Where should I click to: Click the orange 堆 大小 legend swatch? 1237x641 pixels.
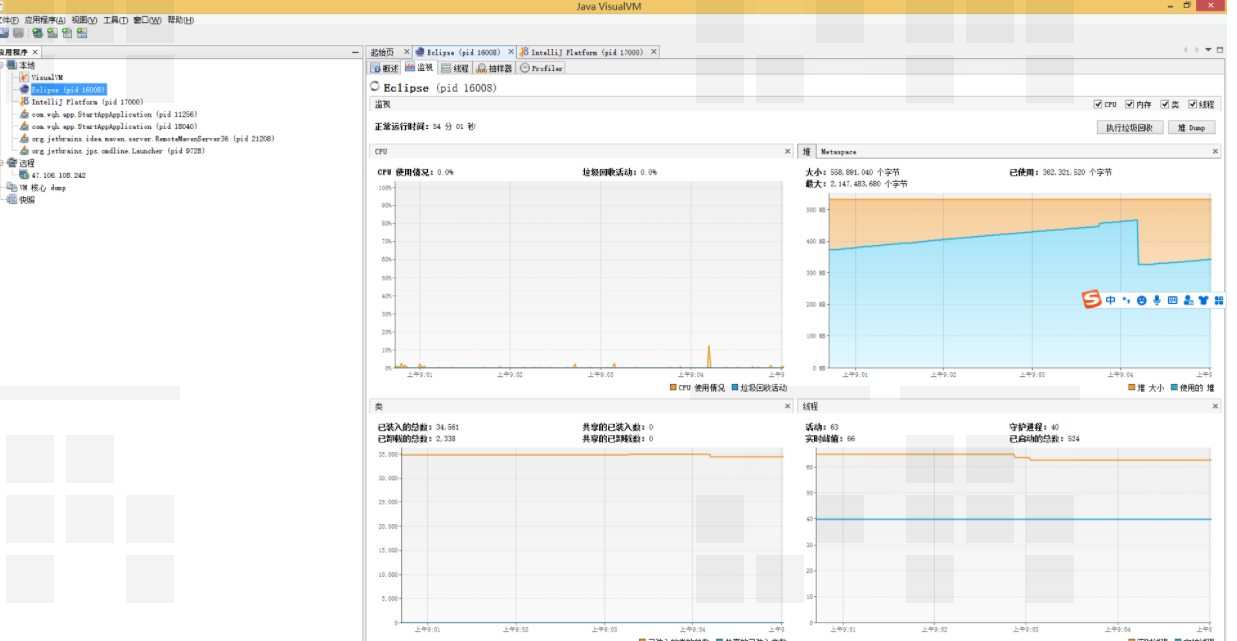pyautogui.click(x=1132, y=387)
